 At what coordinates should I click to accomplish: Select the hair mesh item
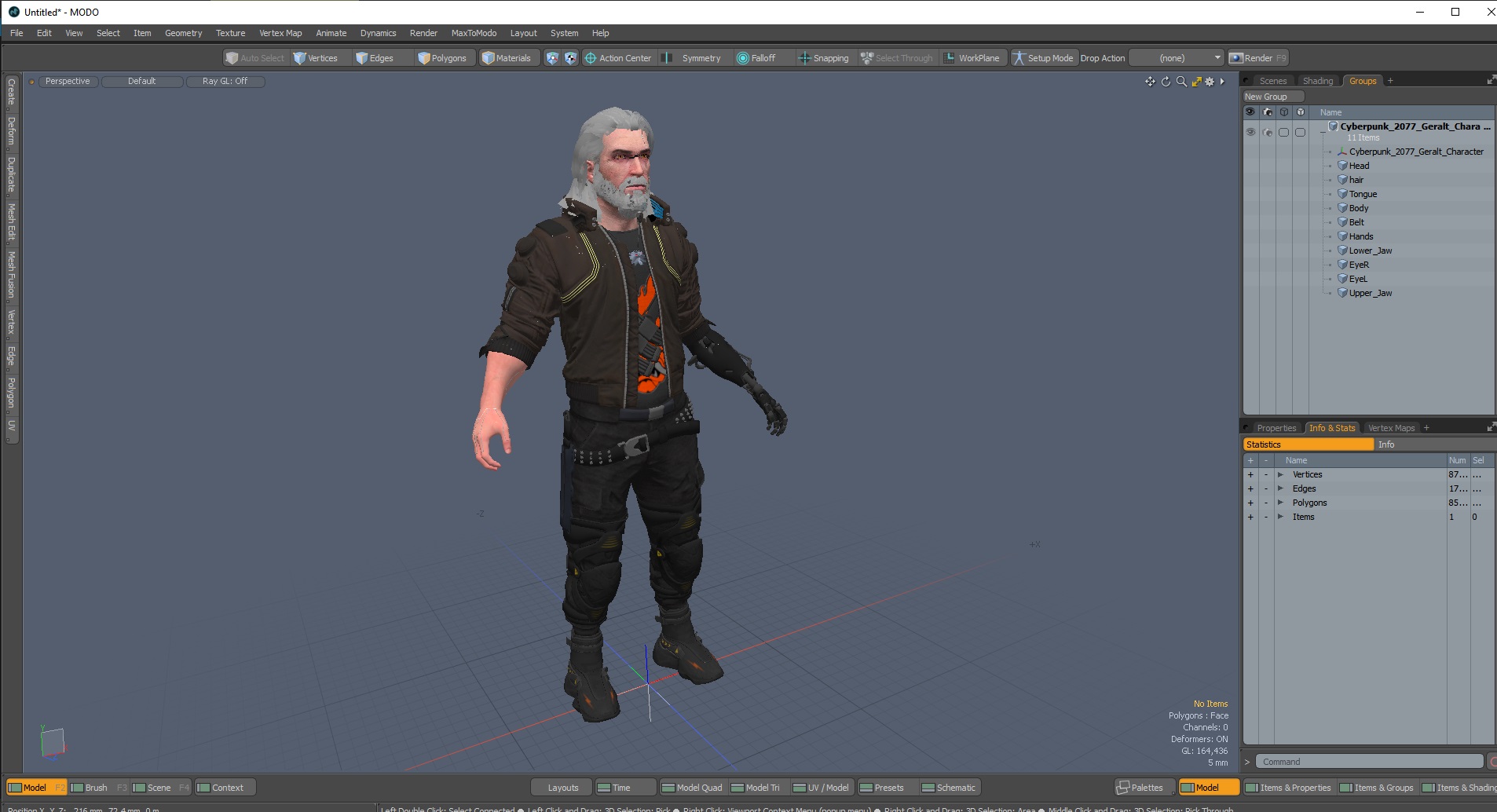pos(1356,180)
